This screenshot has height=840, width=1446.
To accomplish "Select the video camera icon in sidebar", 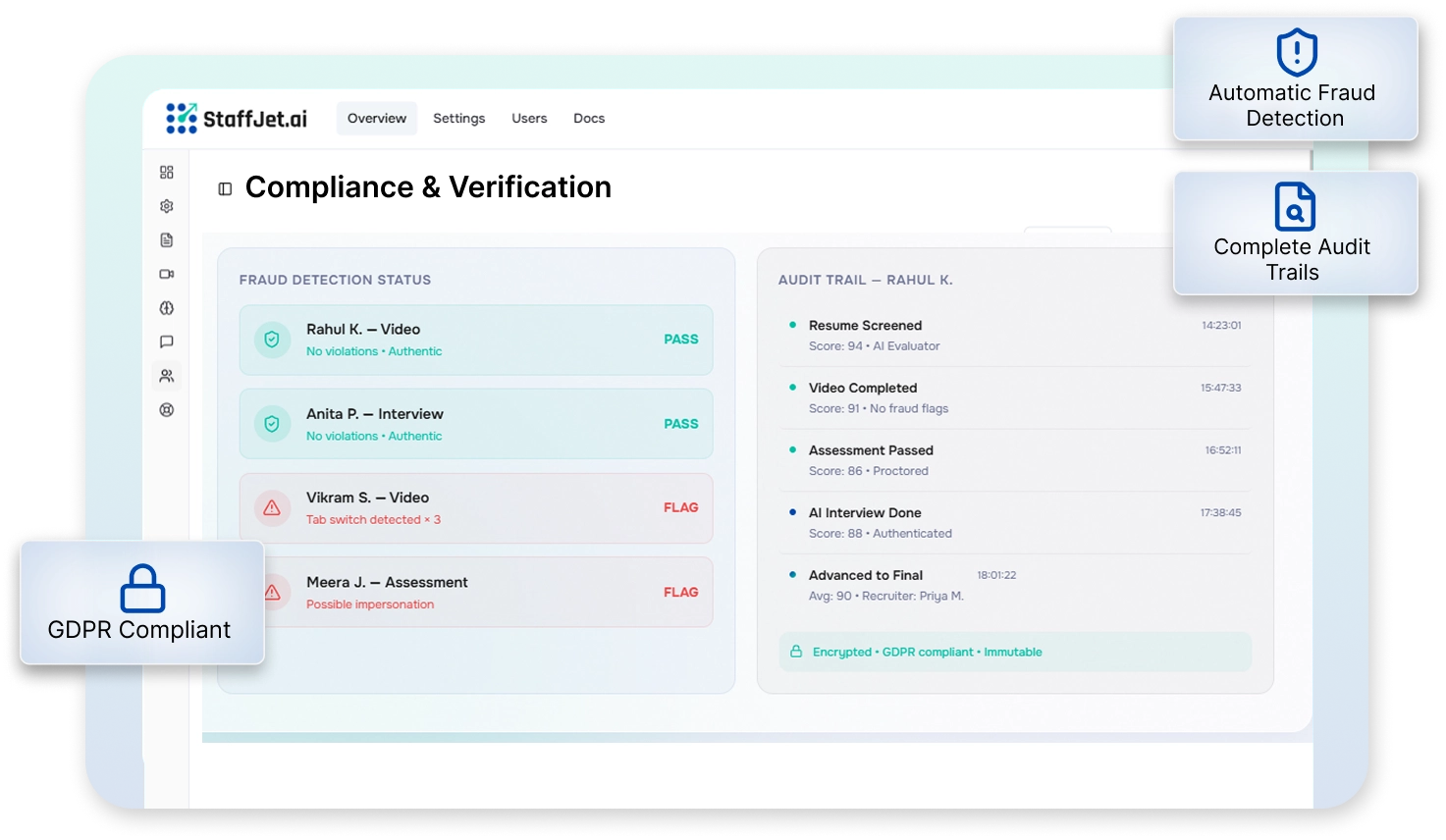I will click(167, 275).
